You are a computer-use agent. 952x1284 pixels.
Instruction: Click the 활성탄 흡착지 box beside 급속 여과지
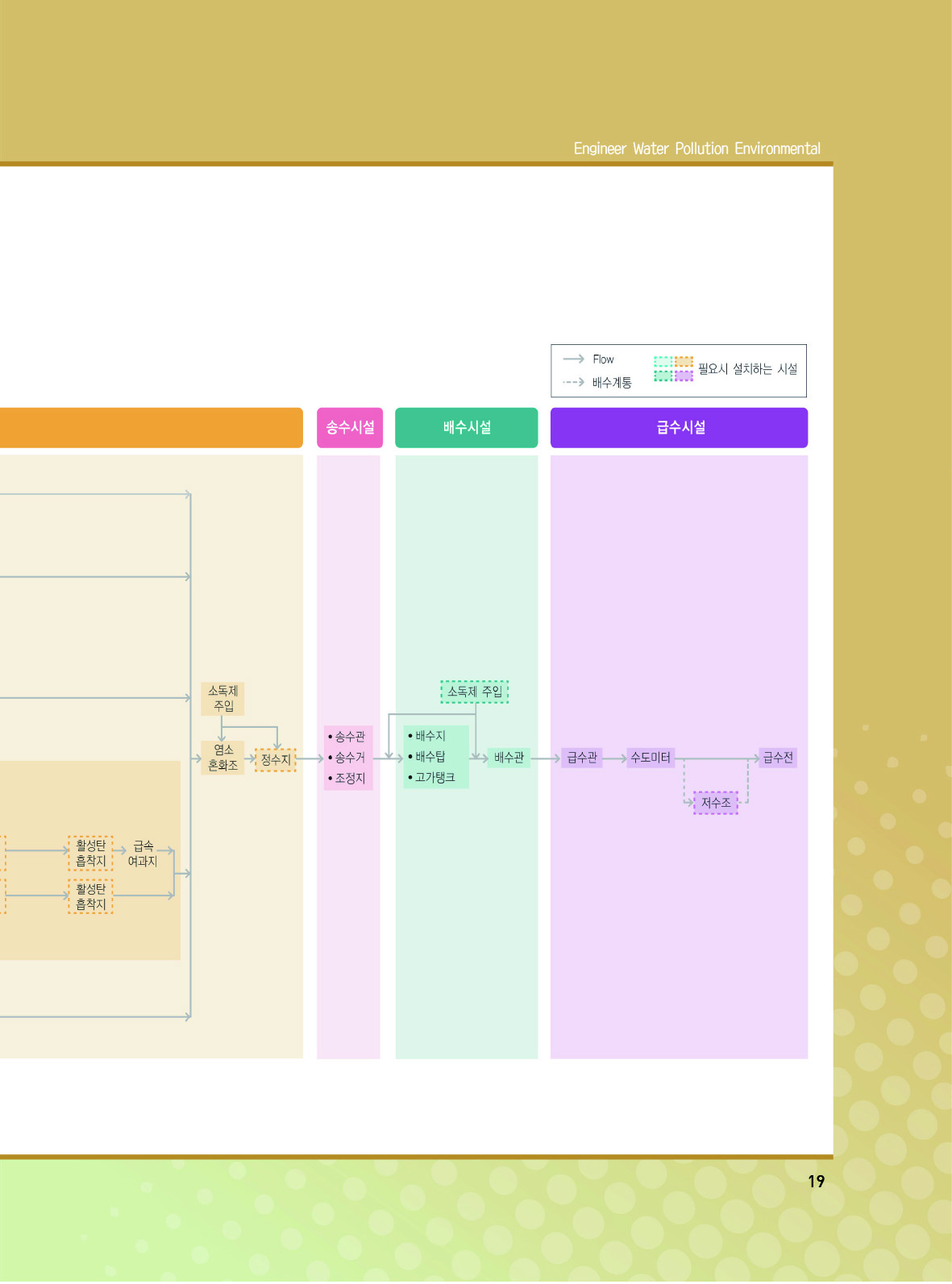pos(90,854)
